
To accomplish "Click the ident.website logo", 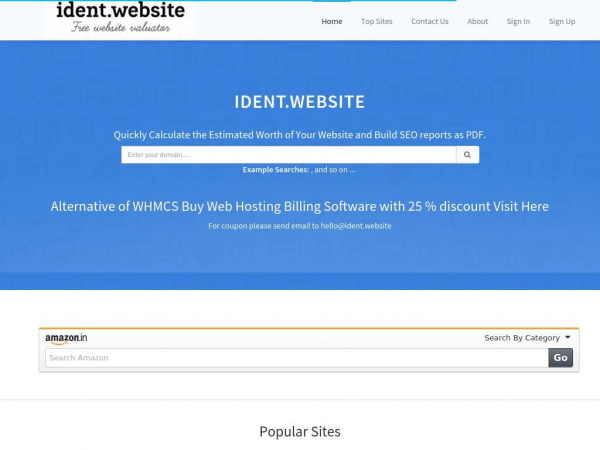I will point(121,18).
